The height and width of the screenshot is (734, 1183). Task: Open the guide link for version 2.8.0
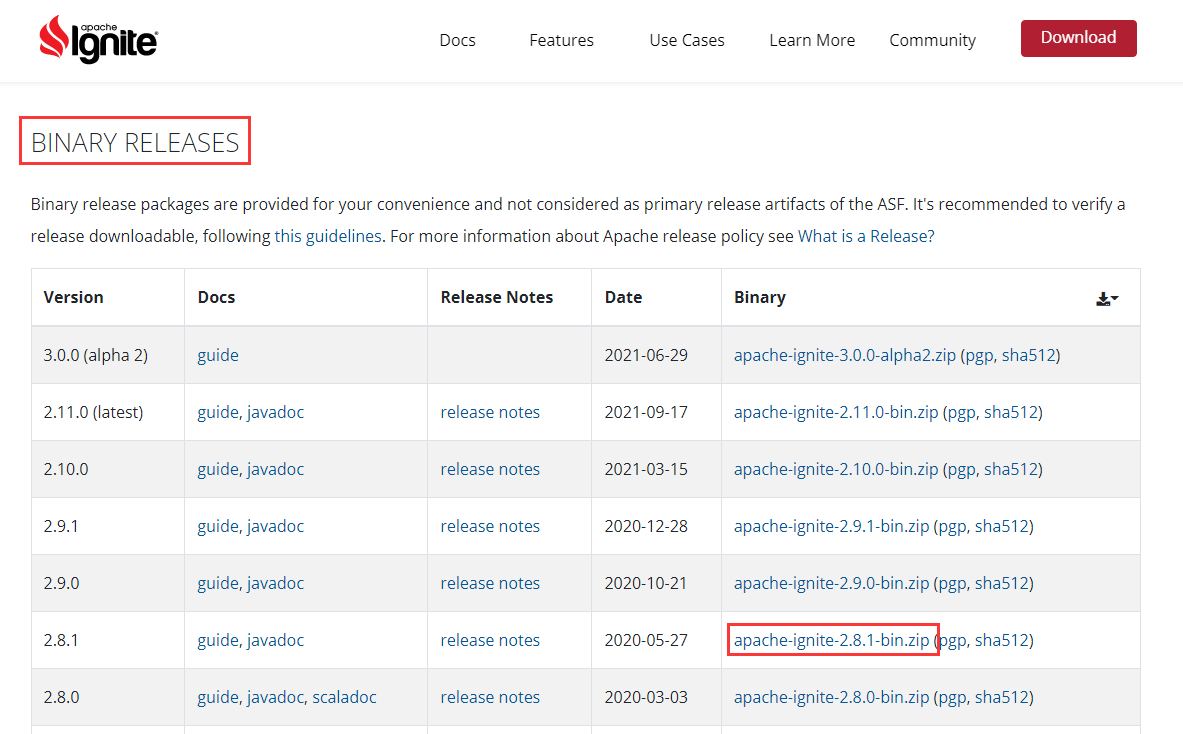coord(218,697)
